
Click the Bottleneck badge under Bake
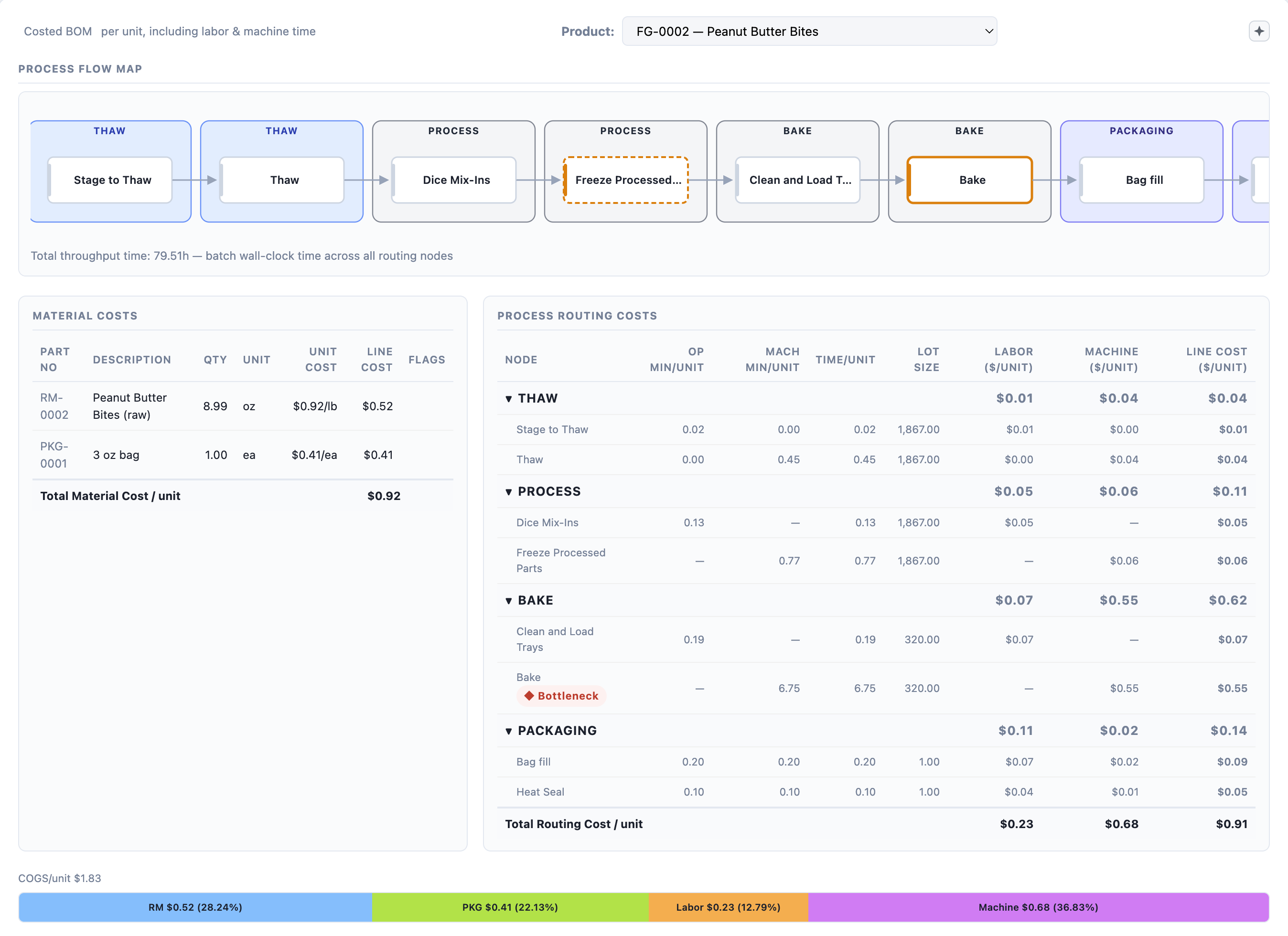click(561, 696)
